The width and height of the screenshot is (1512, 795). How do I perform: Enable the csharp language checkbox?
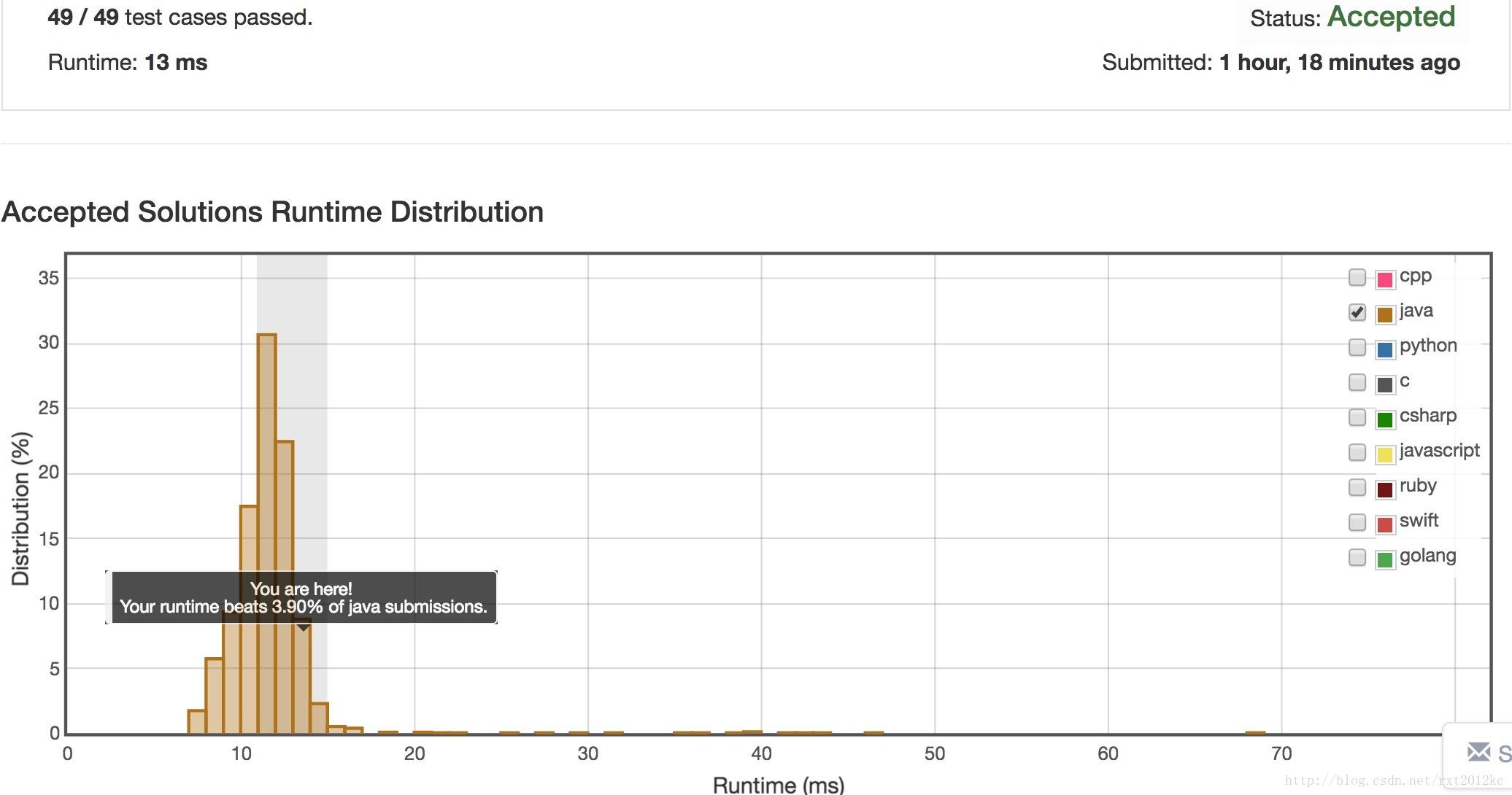click(1357, 417)
